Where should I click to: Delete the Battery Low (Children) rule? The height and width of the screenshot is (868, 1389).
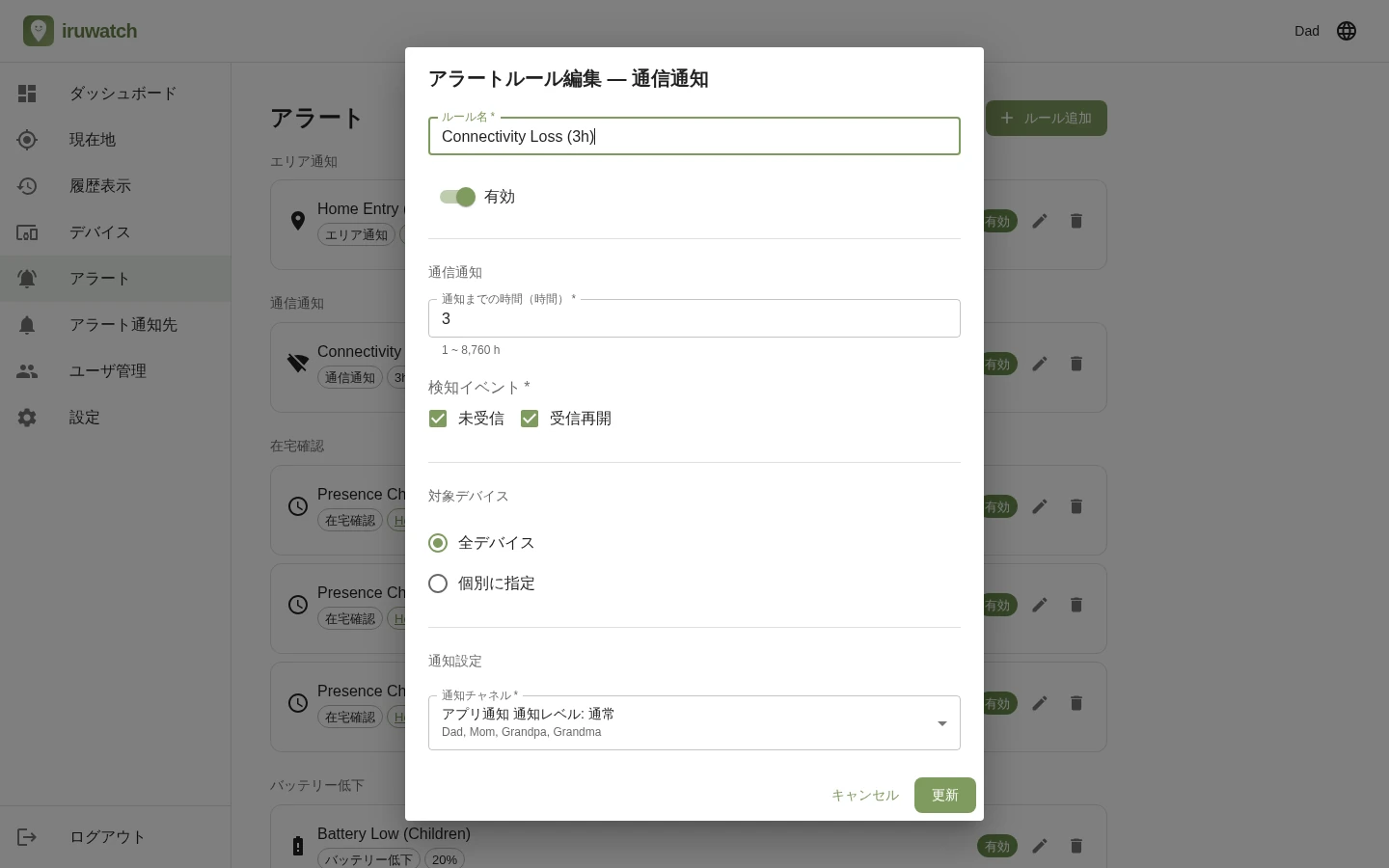(1076, 846)
